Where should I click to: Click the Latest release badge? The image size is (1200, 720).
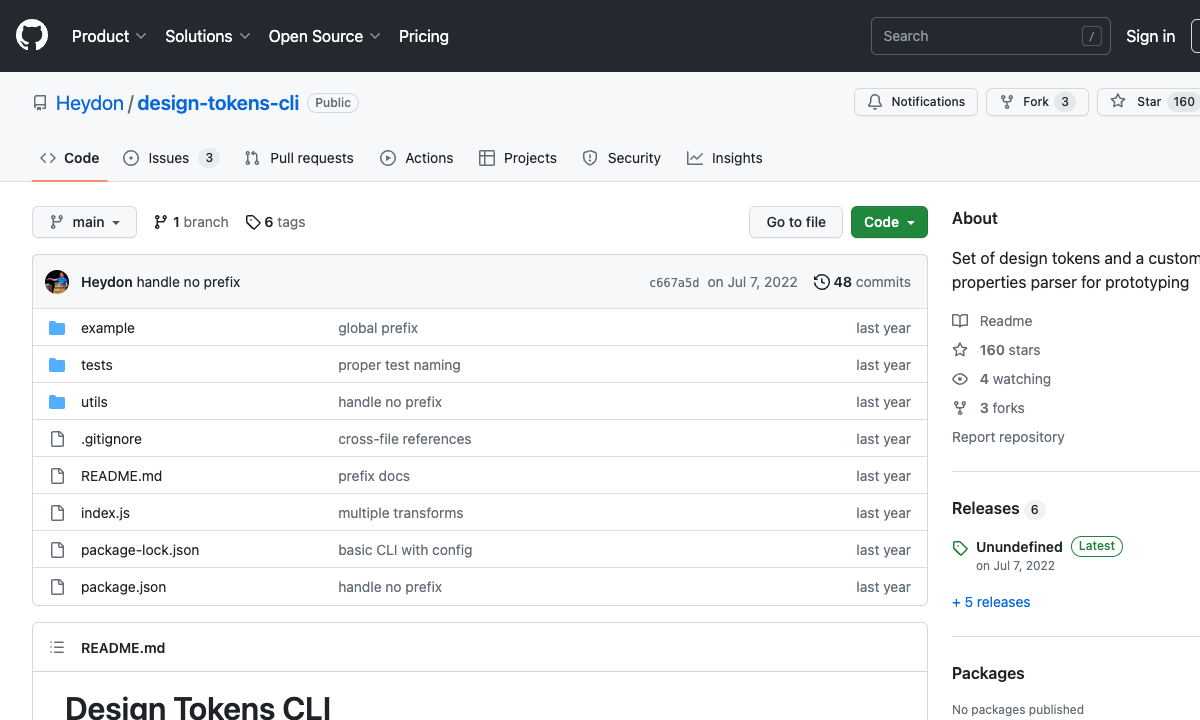point(1096,546)
